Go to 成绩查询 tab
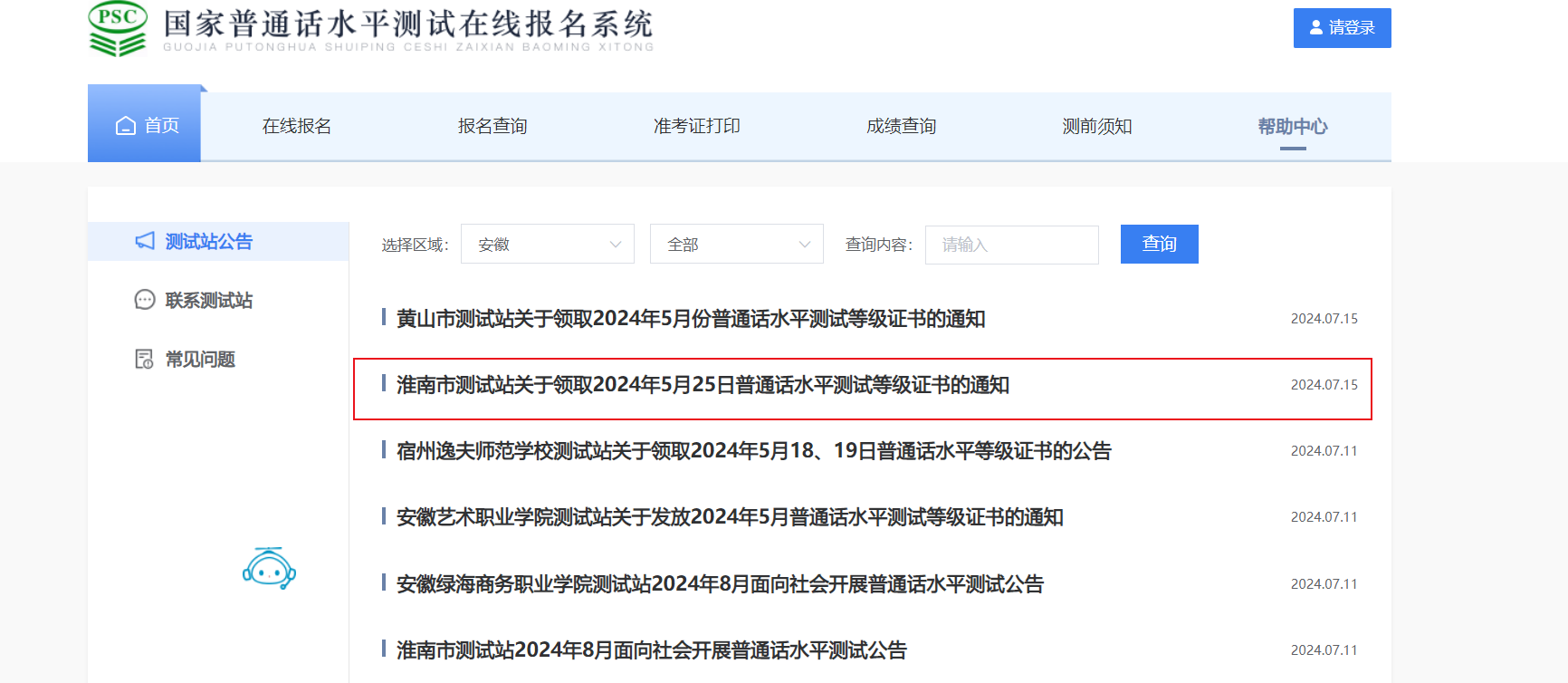Screen dimensions: 1568x683 [x=901, y=127]
